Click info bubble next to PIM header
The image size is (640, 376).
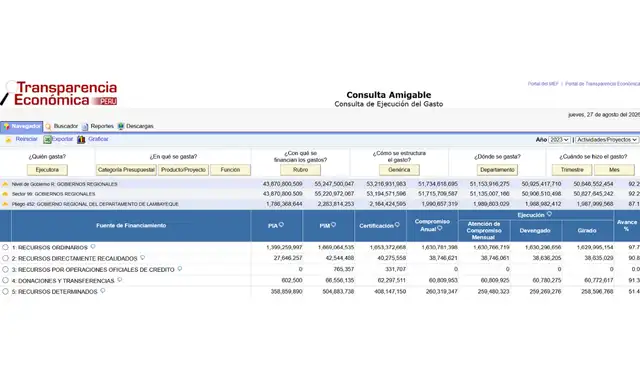coord(333,225)
